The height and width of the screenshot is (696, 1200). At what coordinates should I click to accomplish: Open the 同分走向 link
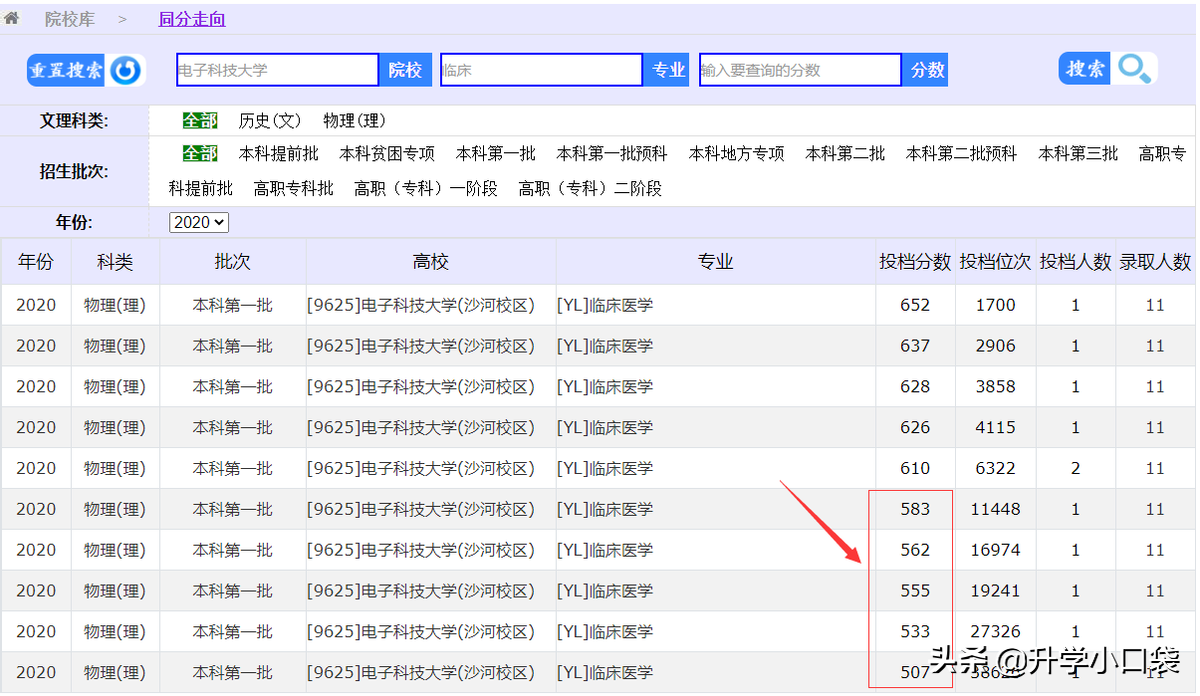[x=191, y=18]
